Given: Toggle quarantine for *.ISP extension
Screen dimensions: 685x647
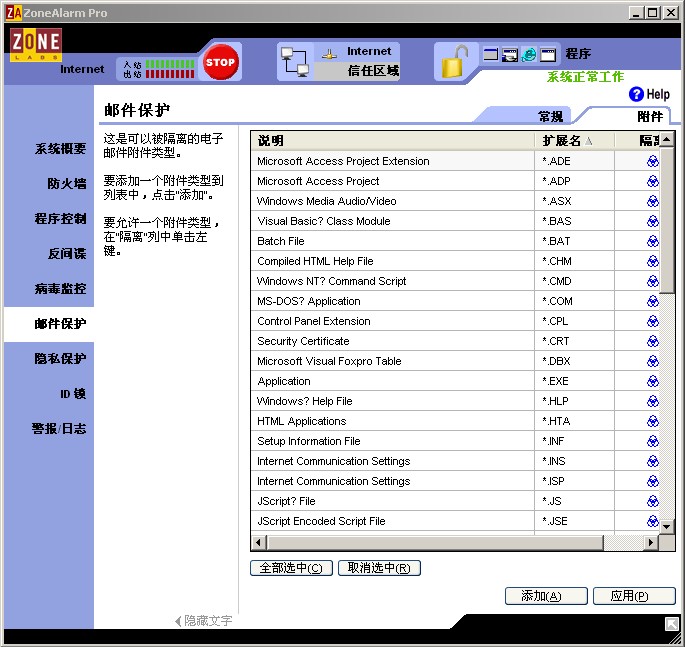Looking at the screenshot, I should point(653,481).
